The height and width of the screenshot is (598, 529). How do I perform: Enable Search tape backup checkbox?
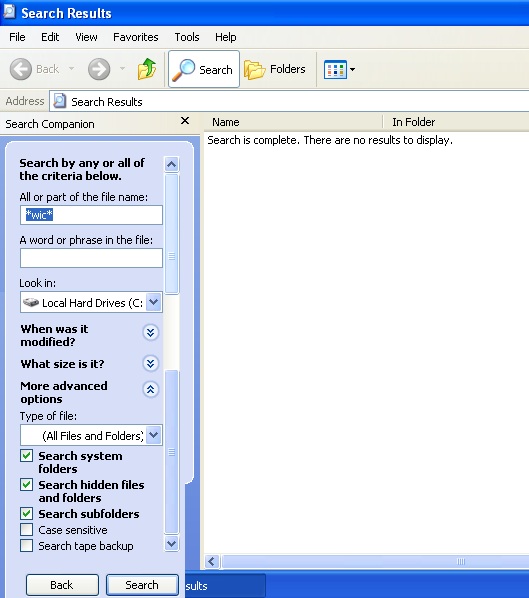coord(26,546)
